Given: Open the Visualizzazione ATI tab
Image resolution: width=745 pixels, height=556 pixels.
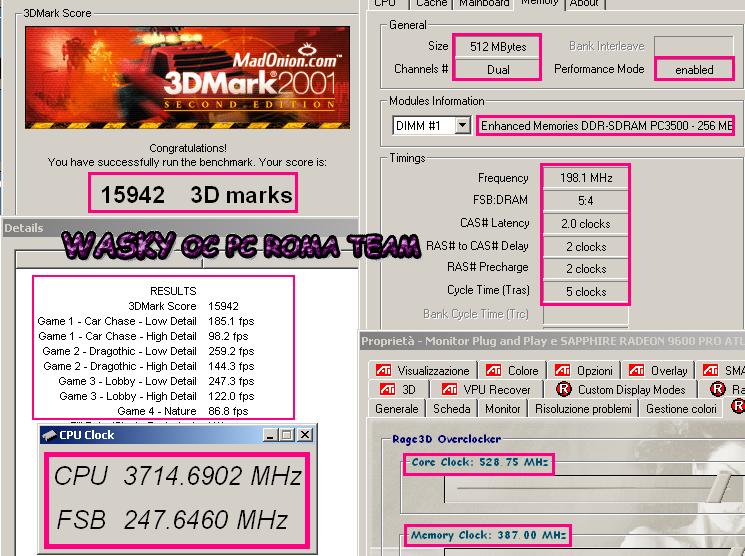Looking at the screenshot, I should click(422, 370).
